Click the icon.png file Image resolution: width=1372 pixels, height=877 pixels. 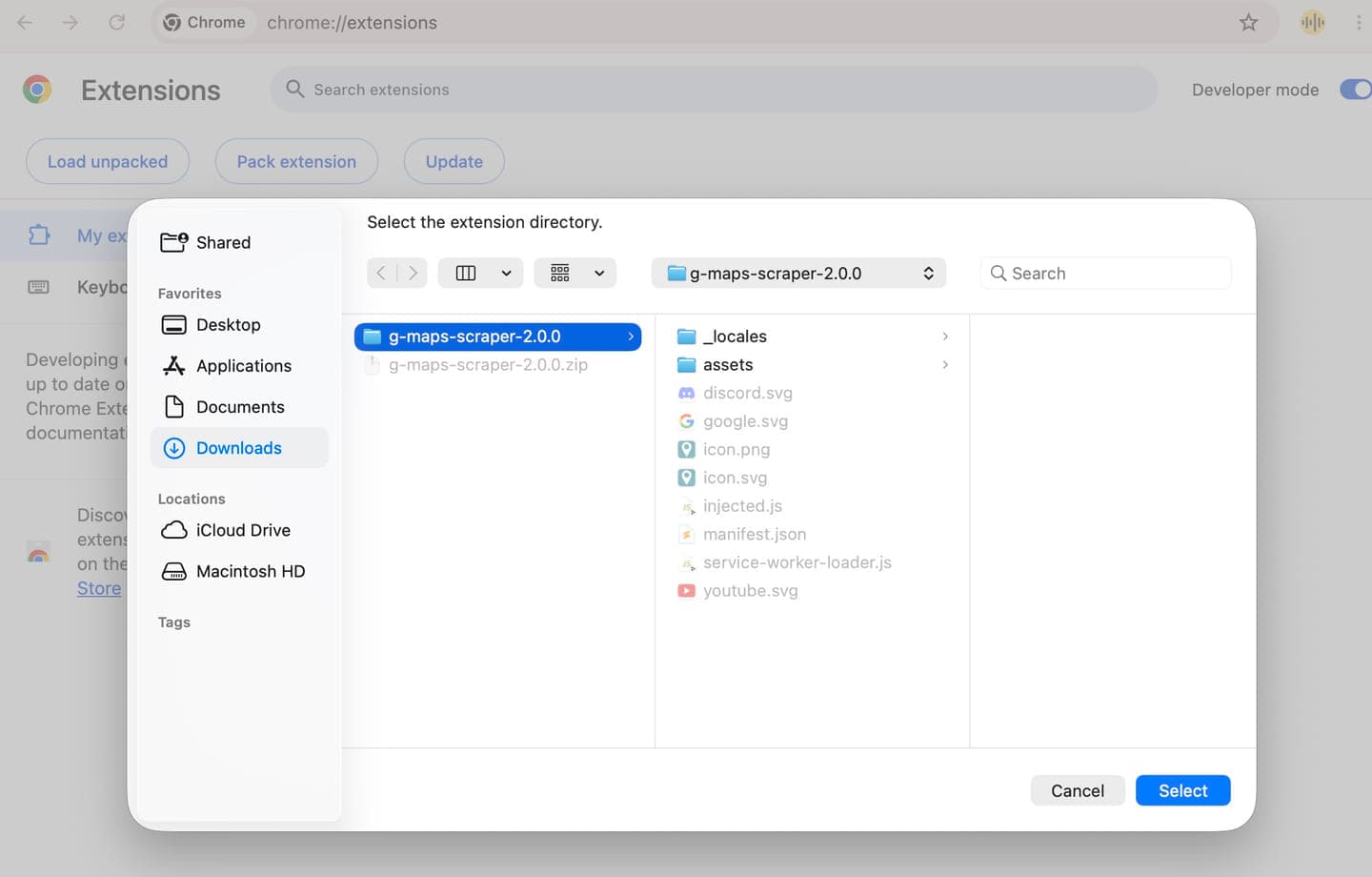tap(736, 450)
